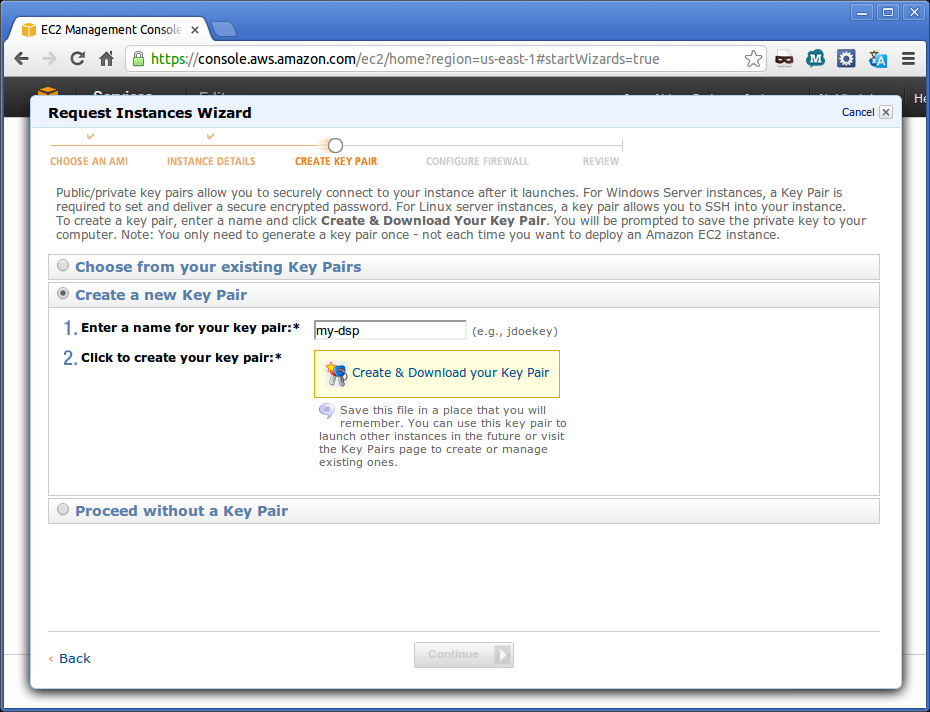The height and width of the screenshot is (712, 930).
Task: Open the browser home page icon
Action: point(106,59)
